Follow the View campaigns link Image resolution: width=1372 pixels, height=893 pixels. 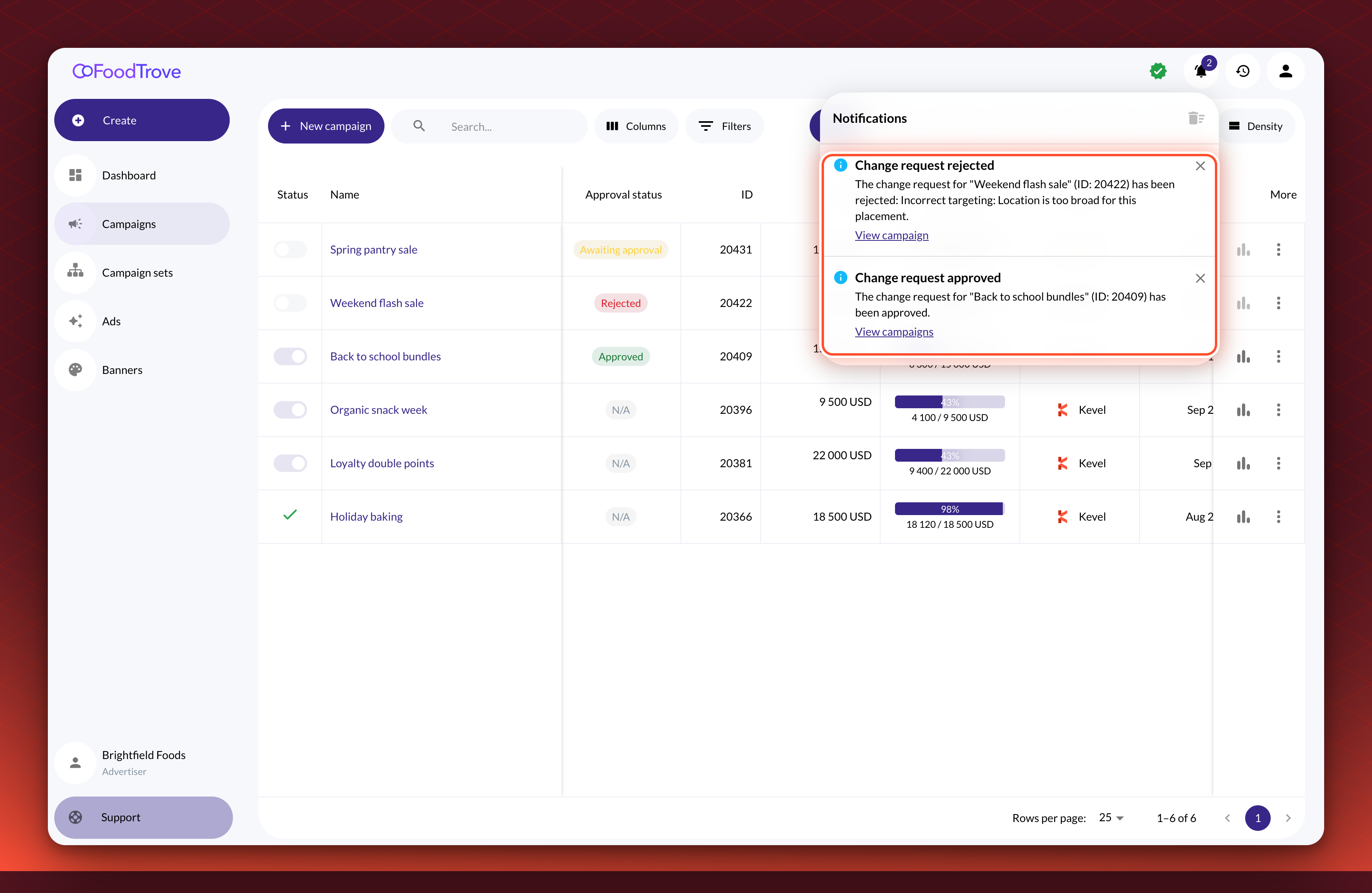[x=893, y=332]
